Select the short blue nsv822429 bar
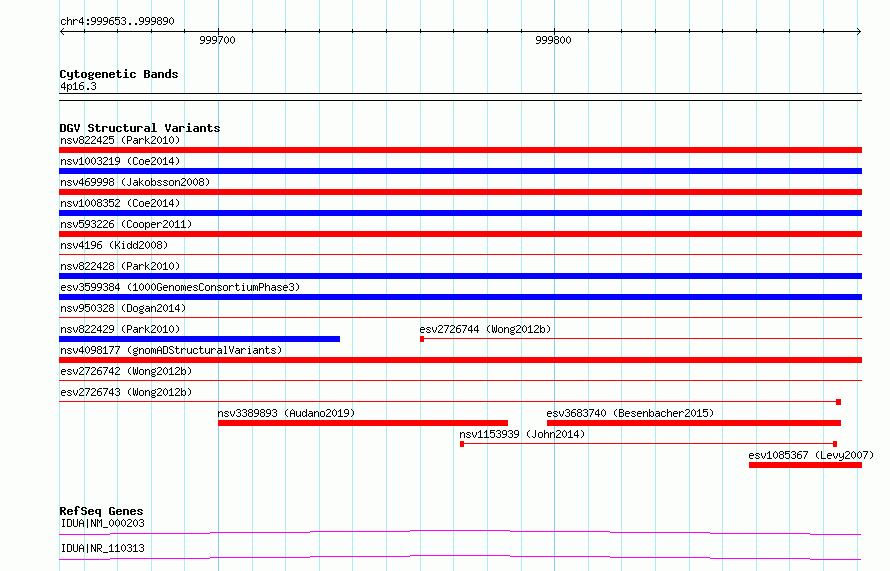The height and width of the screenshot is (571, 890). click(199, 339)
